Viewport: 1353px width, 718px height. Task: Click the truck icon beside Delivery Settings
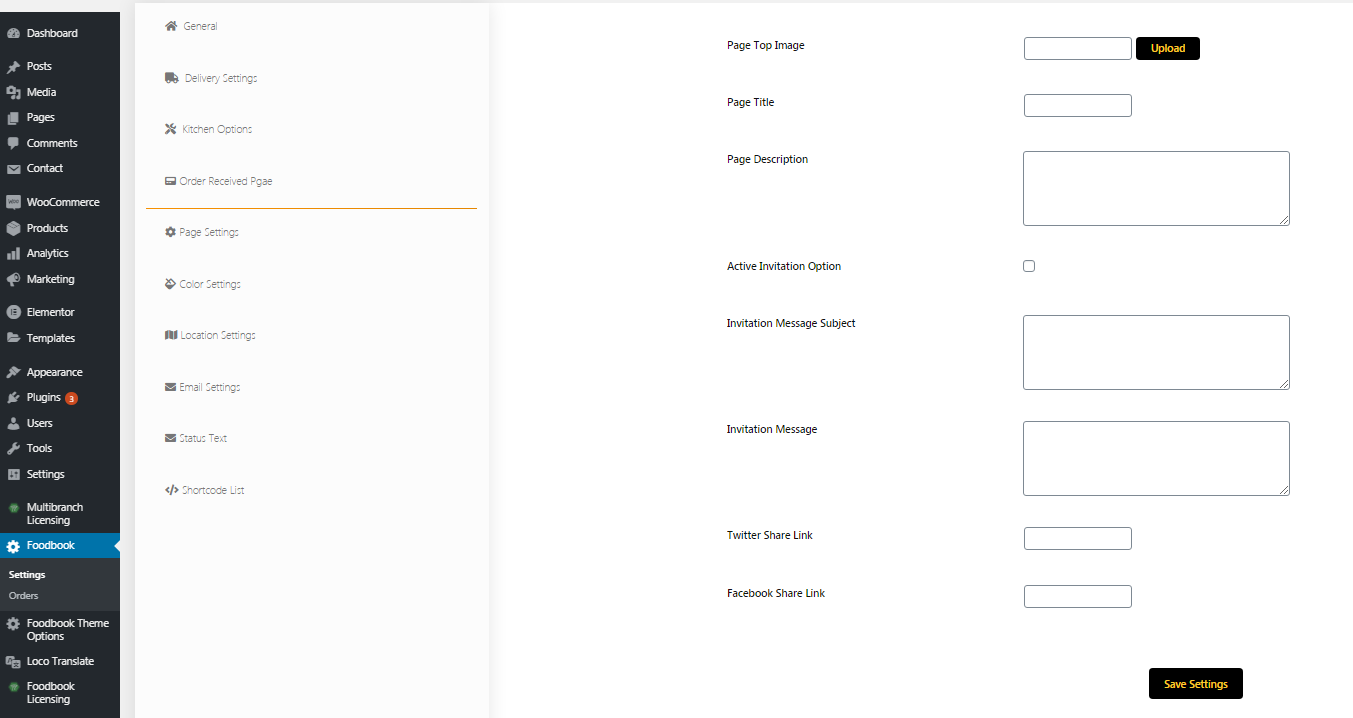171,78
